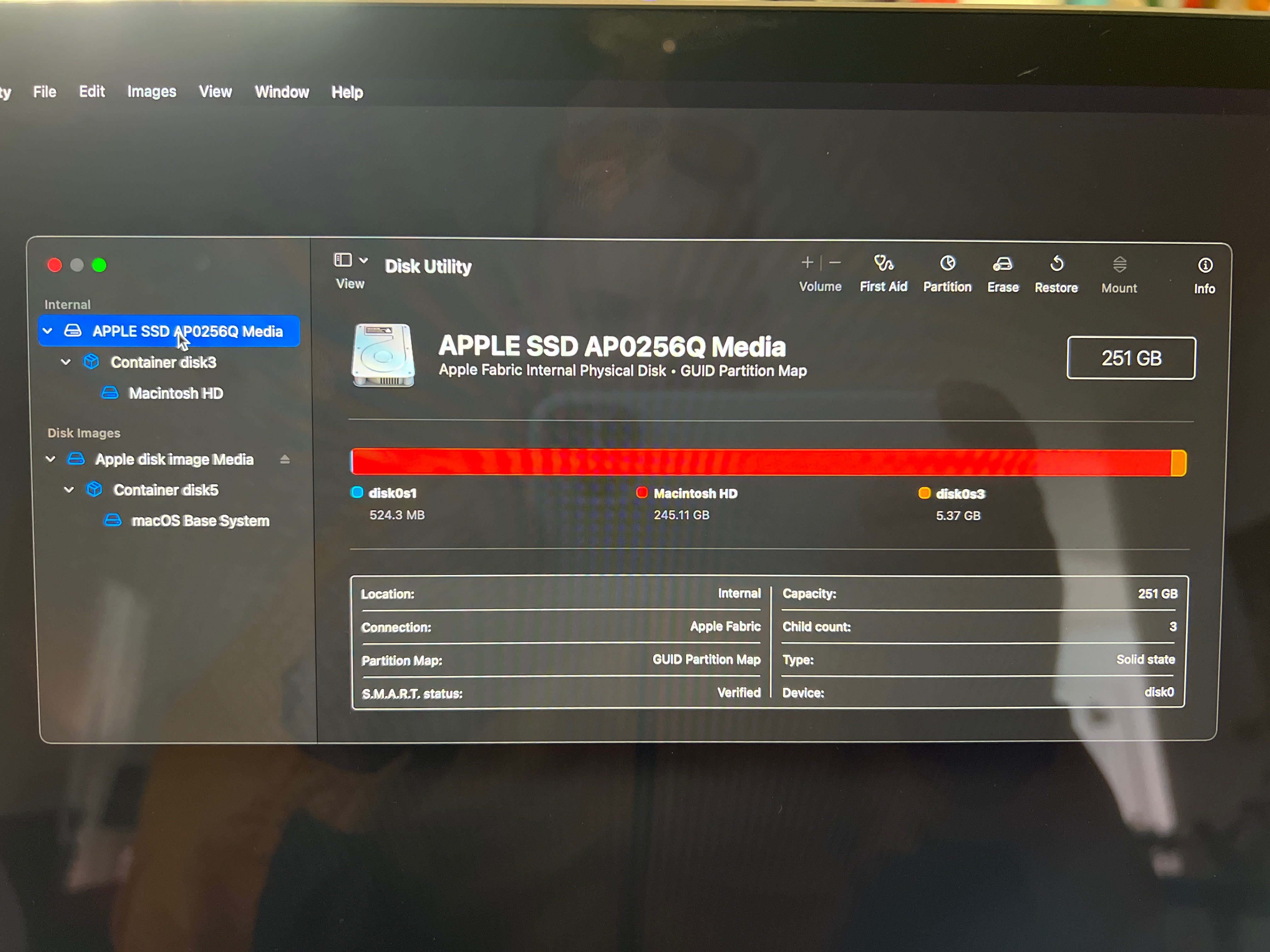Click the orange disk0s3 bar segment

click(1179, 462)
